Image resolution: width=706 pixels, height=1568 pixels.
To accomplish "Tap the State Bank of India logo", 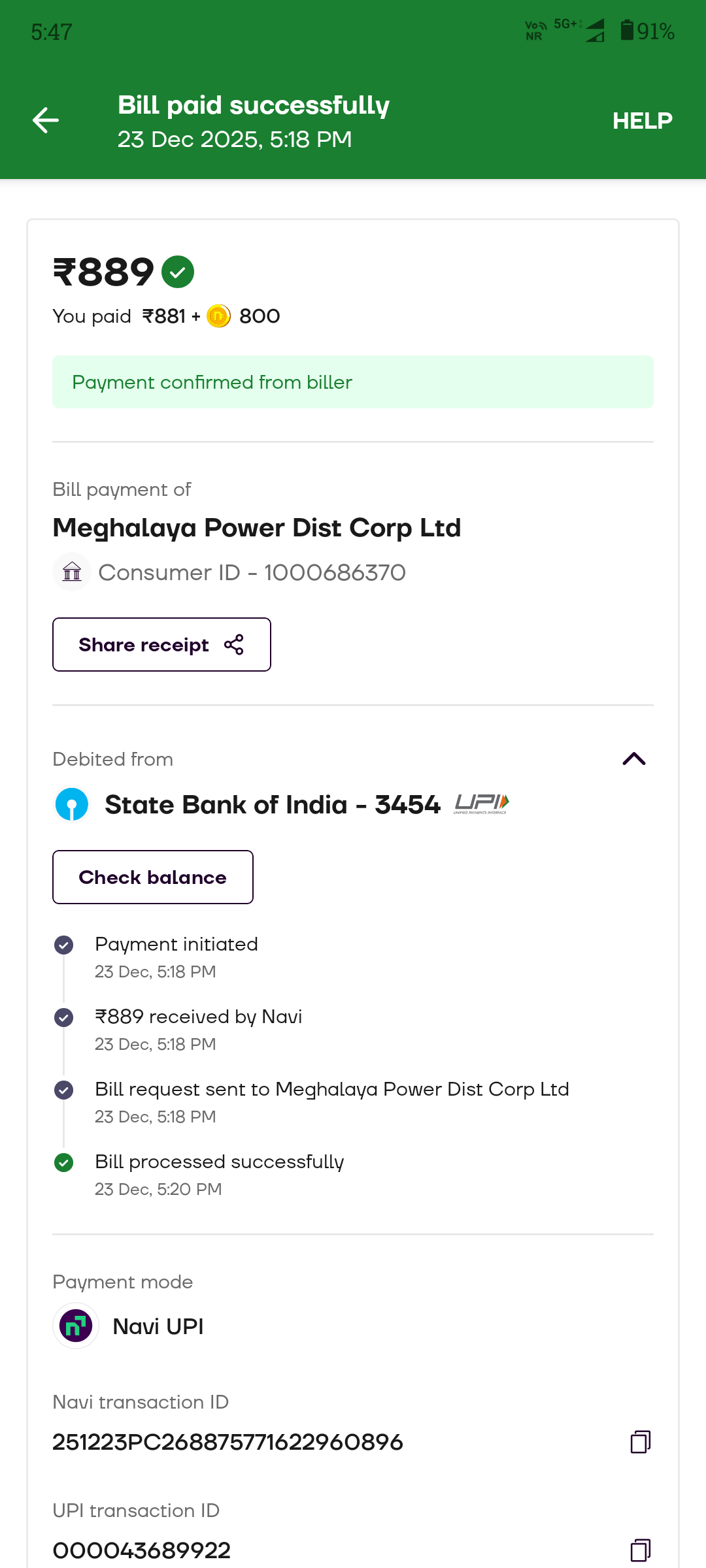I will 72,804.
